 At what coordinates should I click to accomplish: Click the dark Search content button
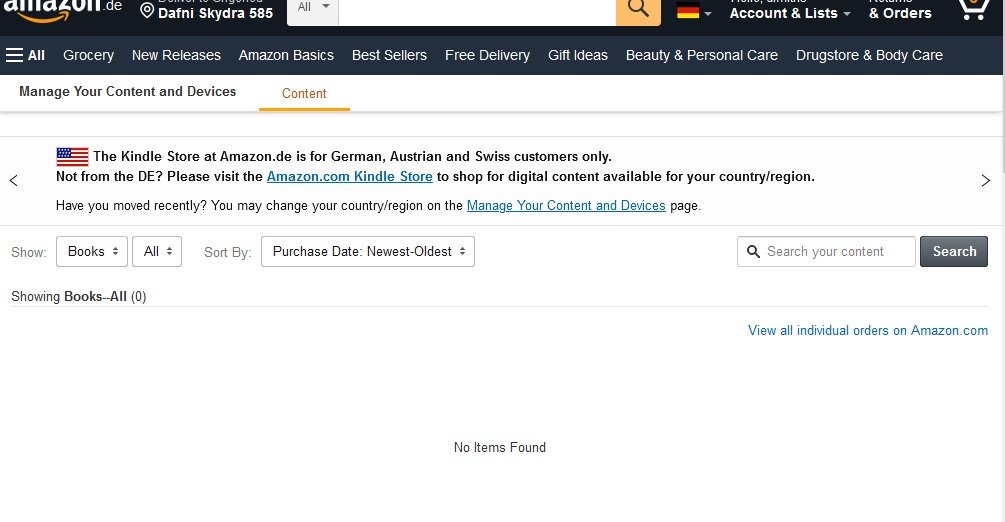click(954, 251)
